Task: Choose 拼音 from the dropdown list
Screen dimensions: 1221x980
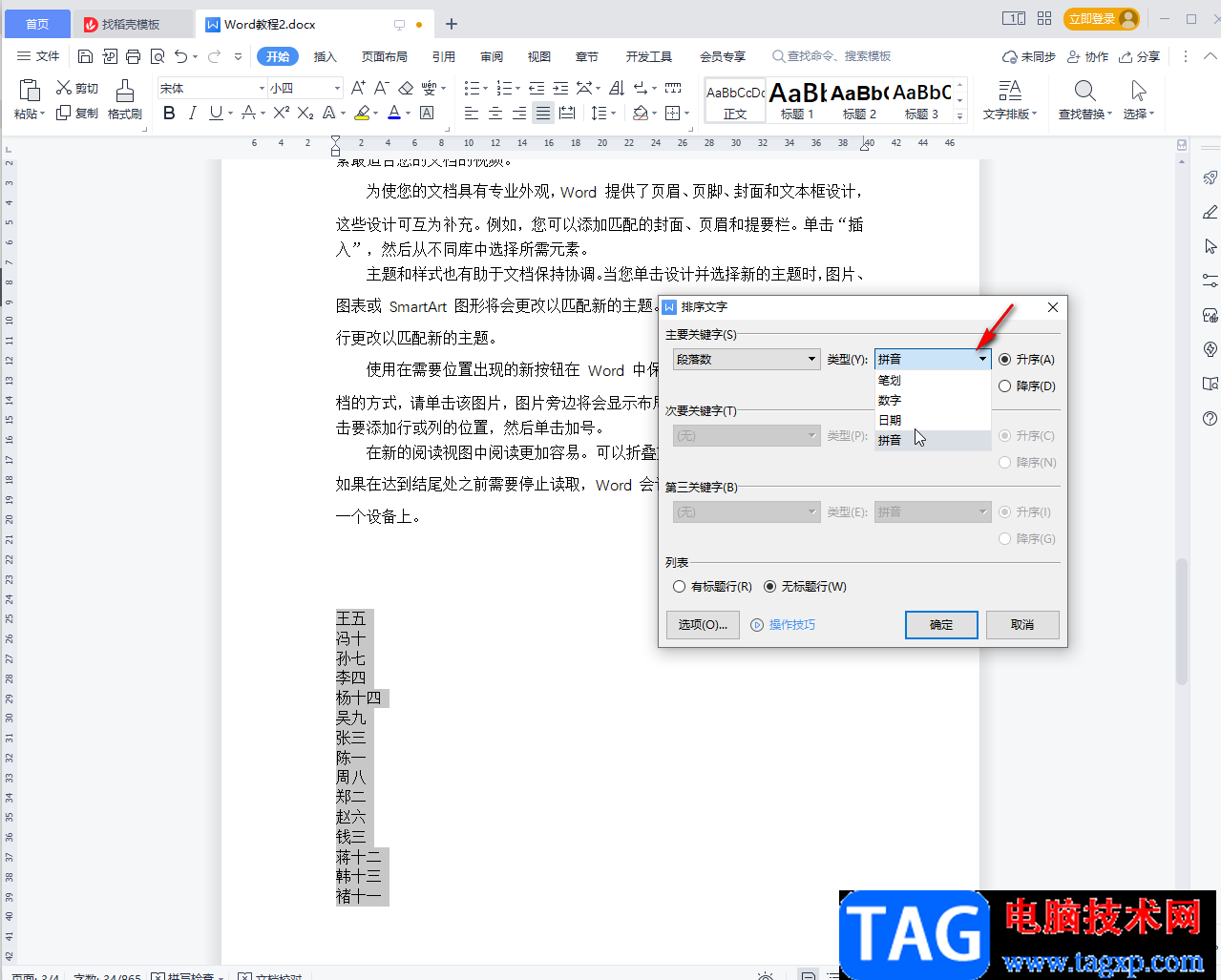Action: (933, 440)
